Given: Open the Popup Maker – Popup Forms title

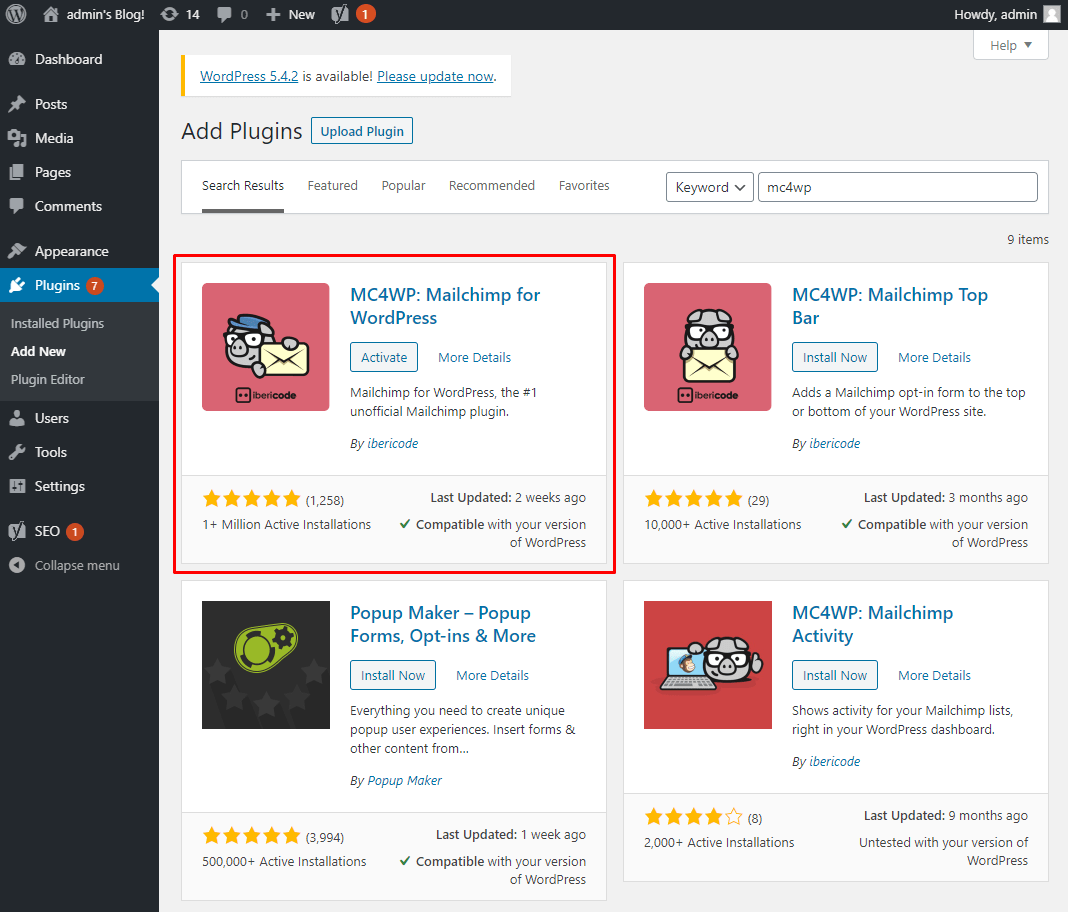Looking at the screenshot, I should tap(443, 625).
